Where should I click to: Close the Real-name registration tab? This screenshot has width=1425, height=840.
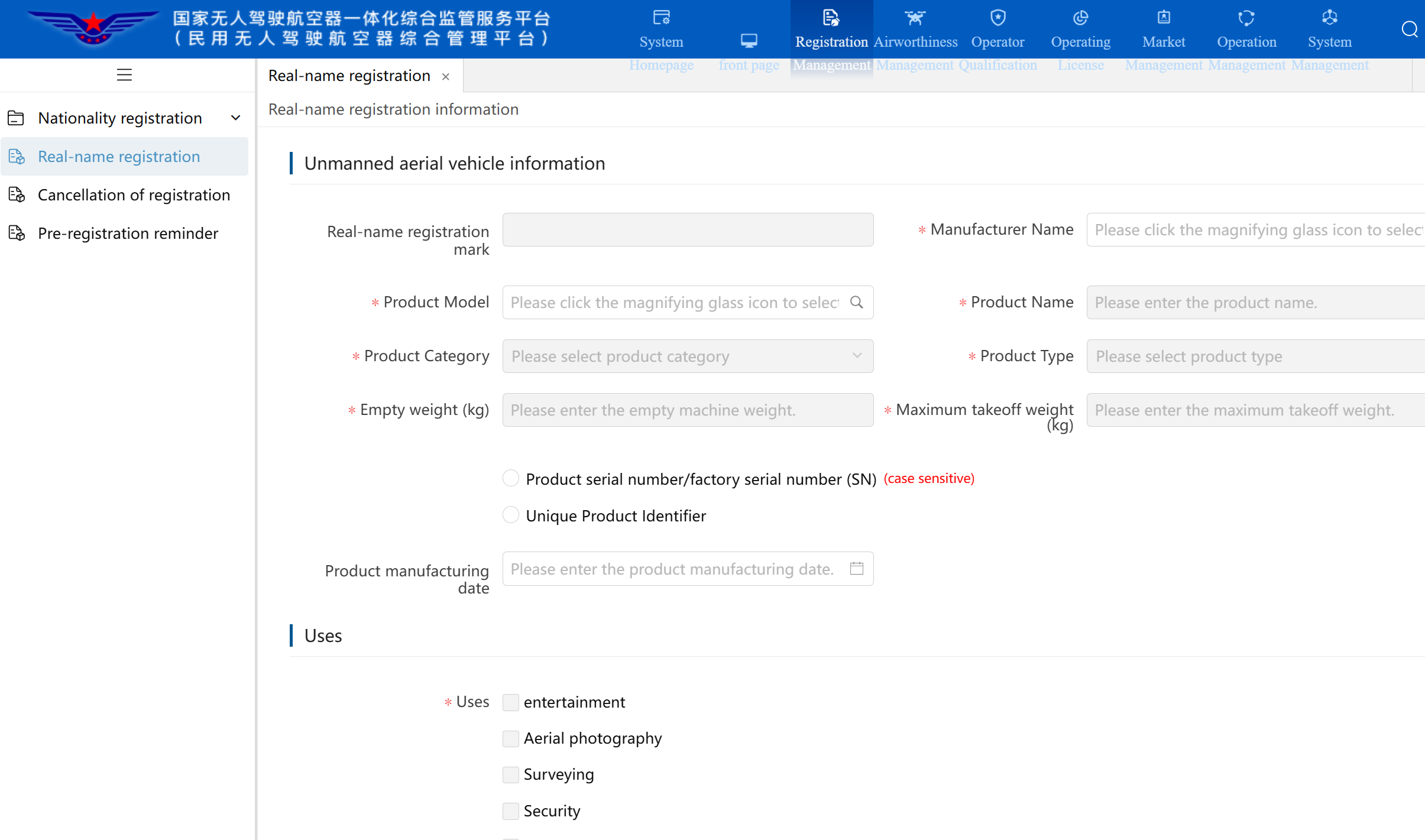coord(446,76)
